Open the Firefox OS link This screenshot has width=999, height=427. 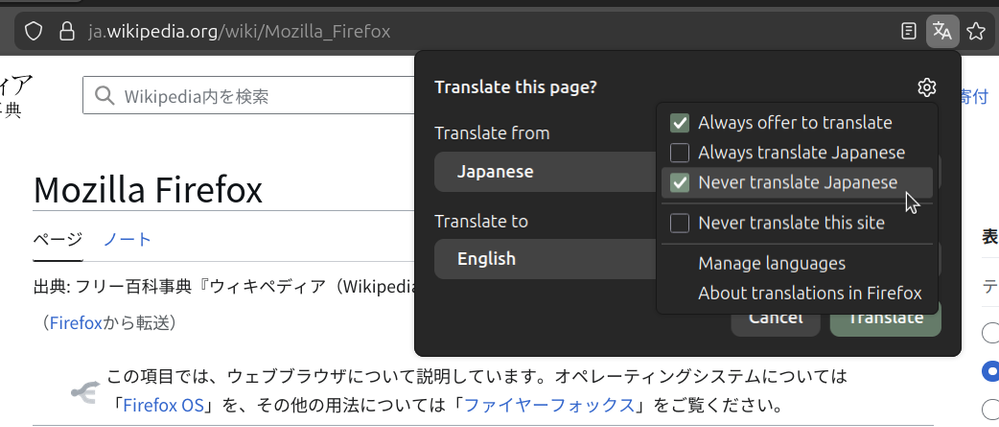click(163, 405)
